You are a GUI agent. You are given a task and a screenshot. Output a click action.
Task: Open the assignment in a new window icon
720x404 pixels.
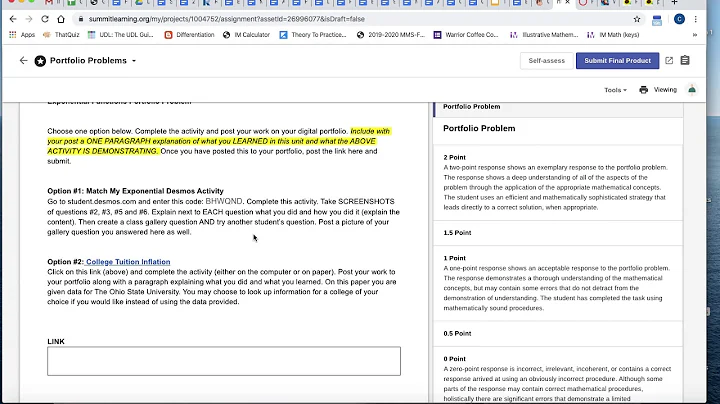[x=669, y=61]
